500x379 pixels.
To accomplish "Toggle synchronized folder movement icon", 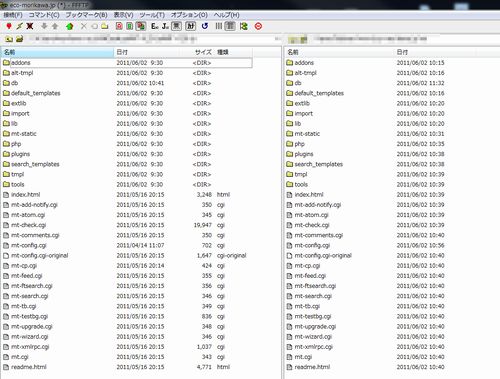I will (x=244, y=26).
